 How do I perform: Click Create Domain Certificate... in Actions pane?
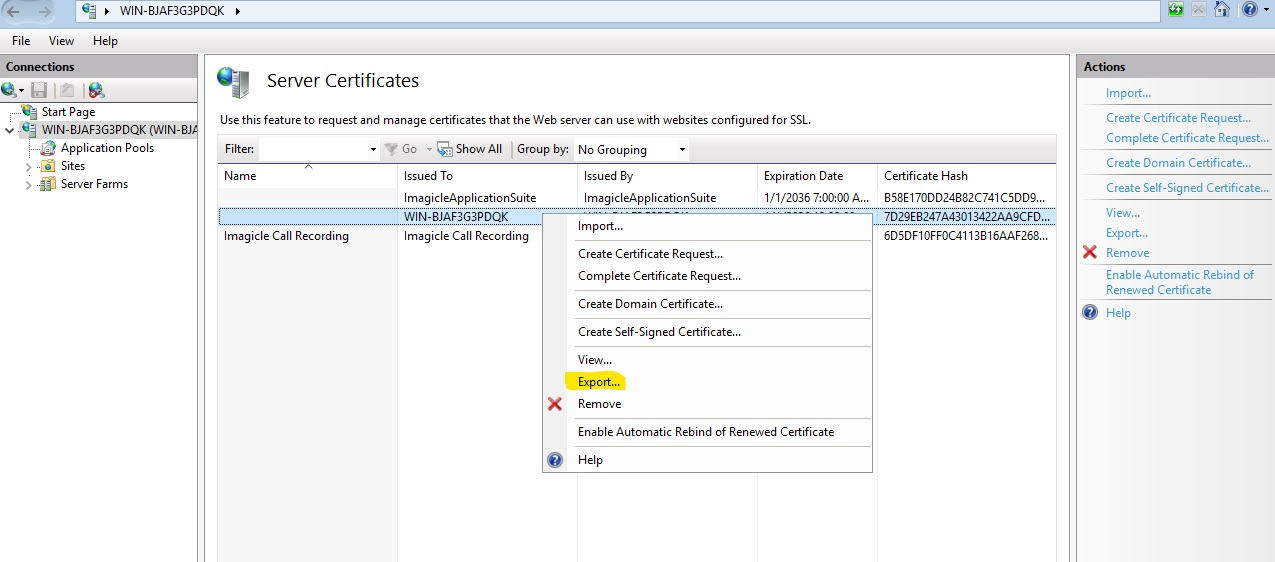1178,163
